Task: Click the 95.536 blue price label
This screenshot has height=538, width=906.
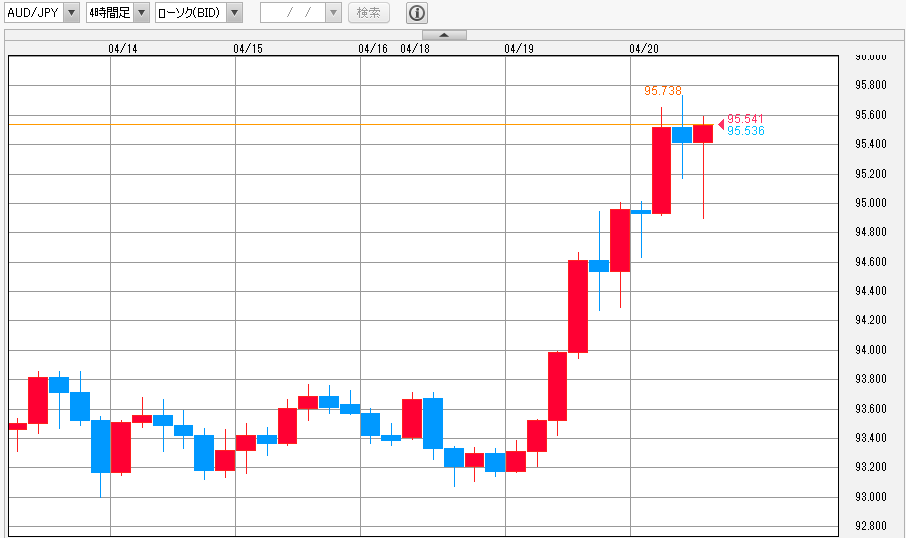Action: click(745, 131)
